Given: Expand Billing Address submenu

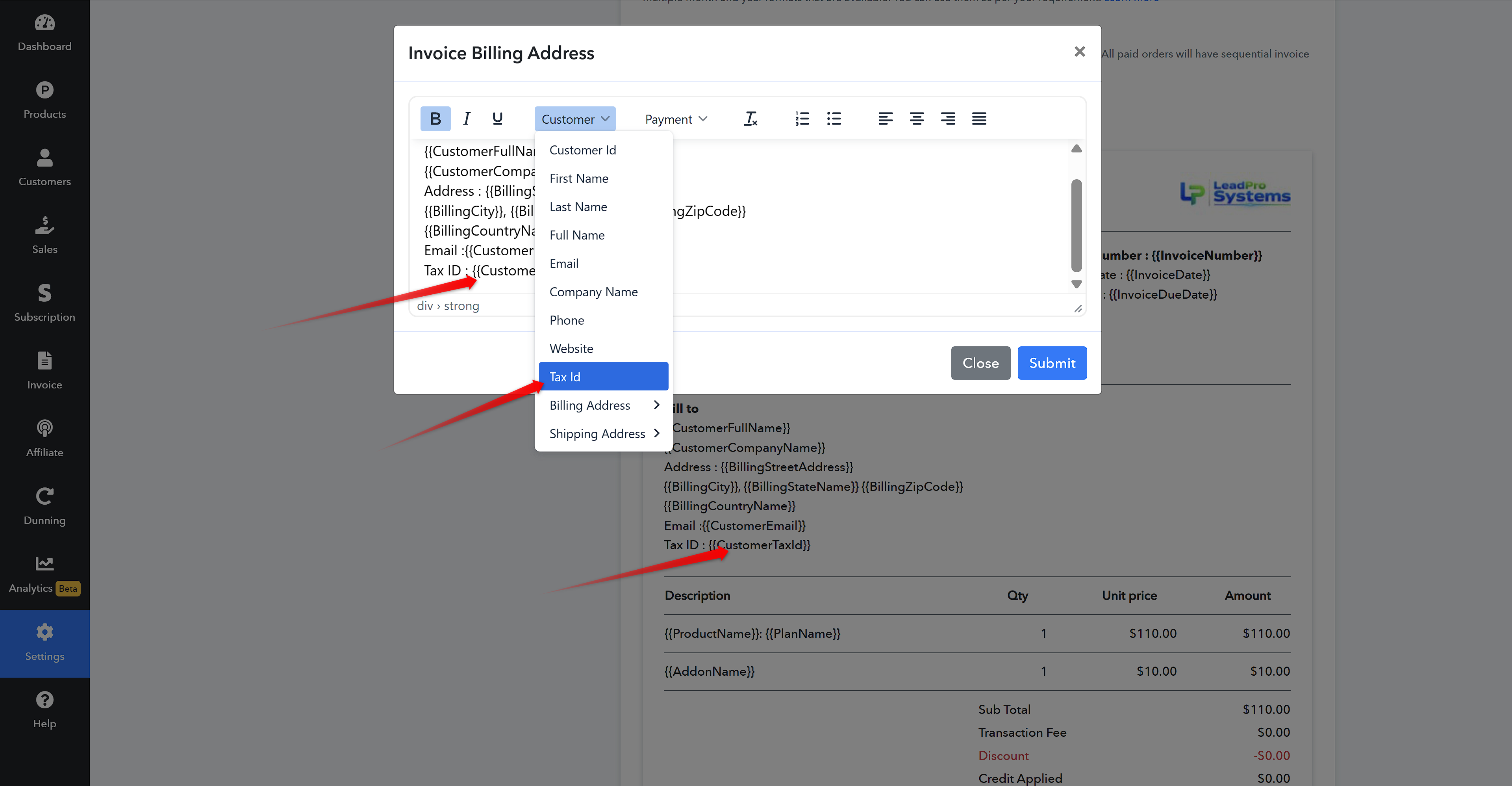Looking at the screenshot, I should [603, 405].
